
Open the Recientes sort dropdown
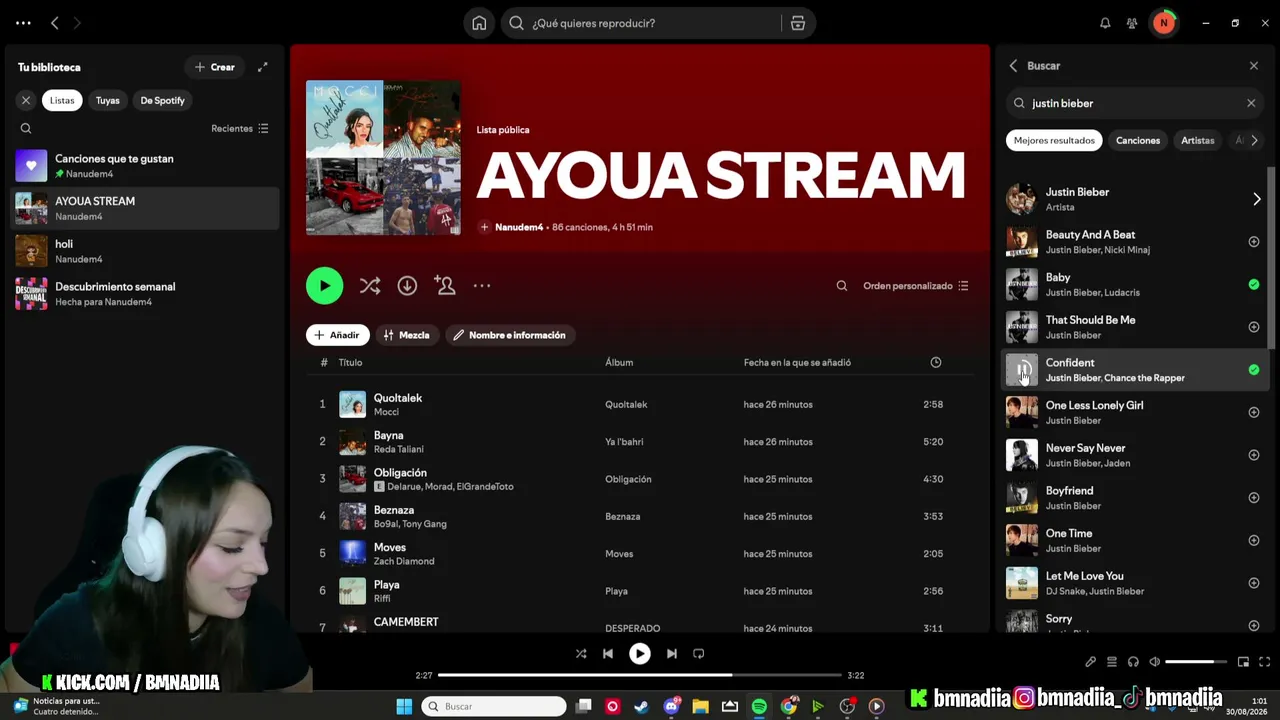[x=240, y=128]
